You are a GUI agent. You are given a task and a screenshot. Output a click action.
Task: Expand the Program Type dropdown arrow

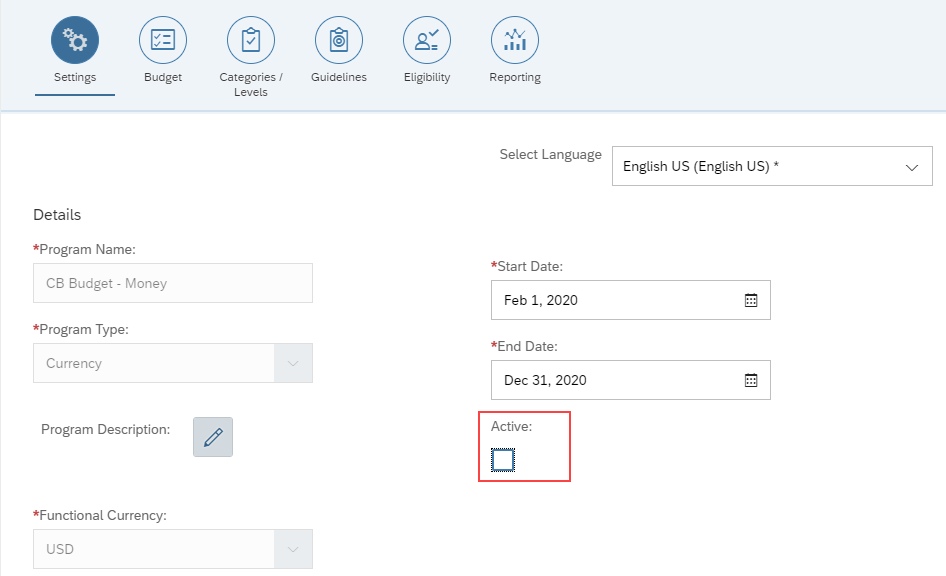tap(293, 363)
